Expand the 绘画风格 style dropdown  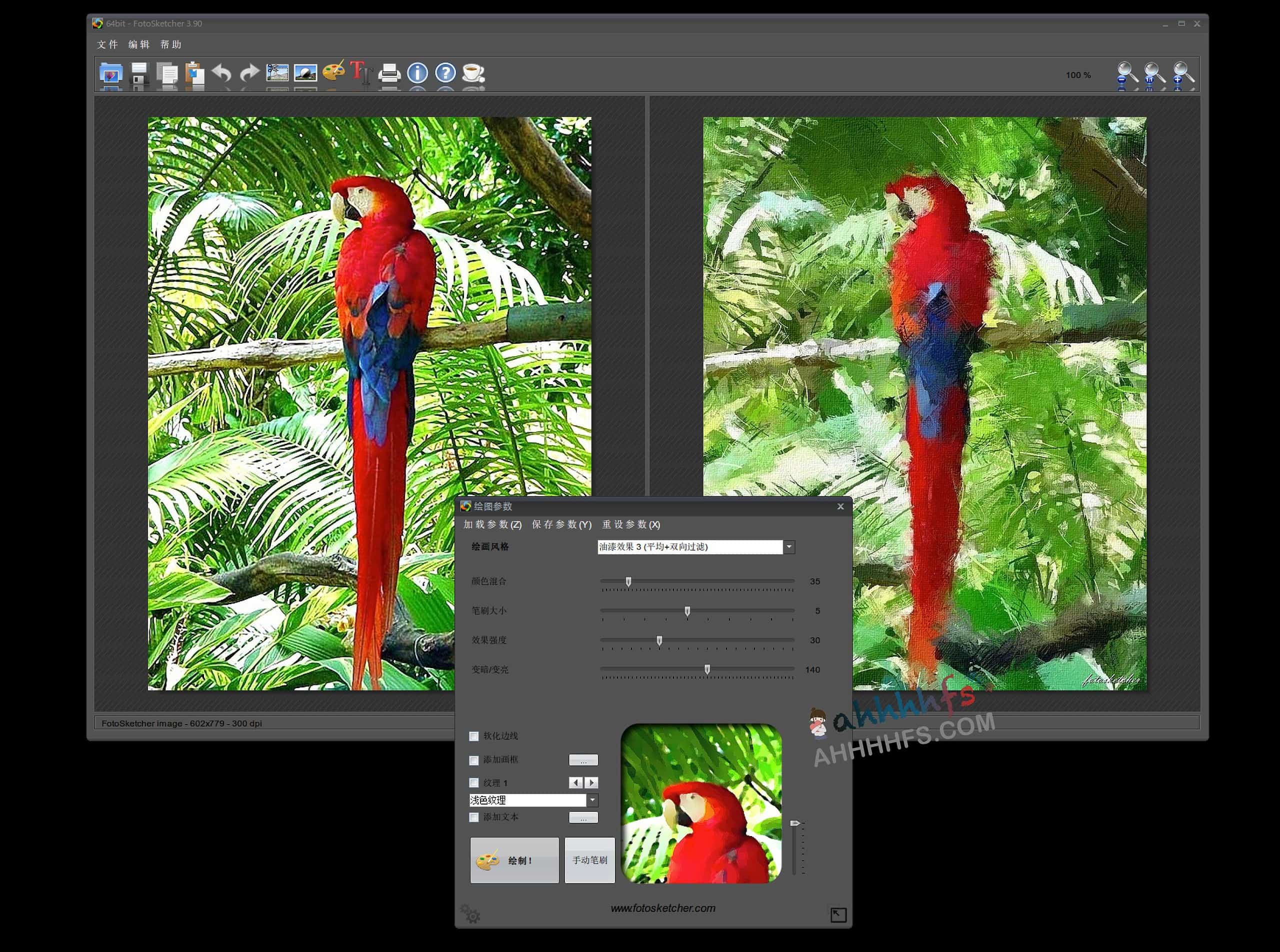[x=789, y=547]
